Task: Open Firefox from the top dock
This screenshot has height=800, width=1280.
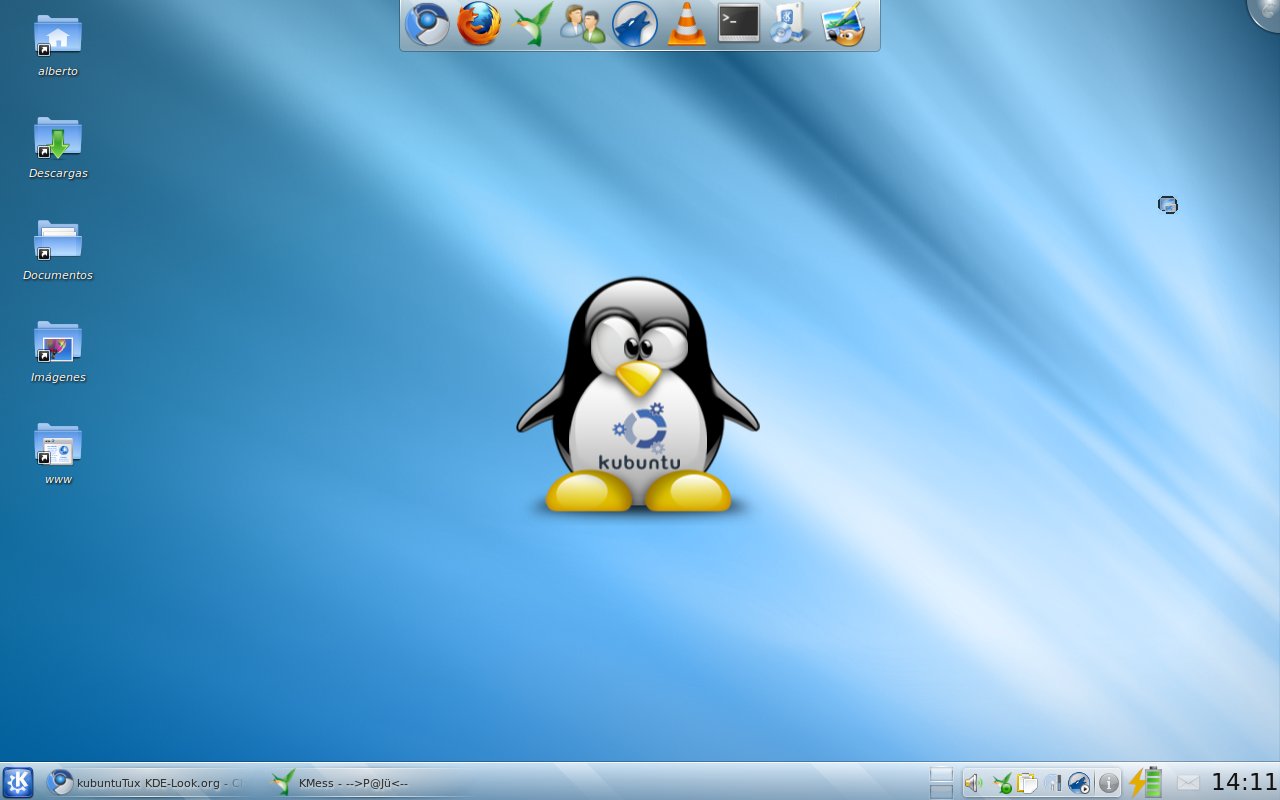Action: point(479,24)
